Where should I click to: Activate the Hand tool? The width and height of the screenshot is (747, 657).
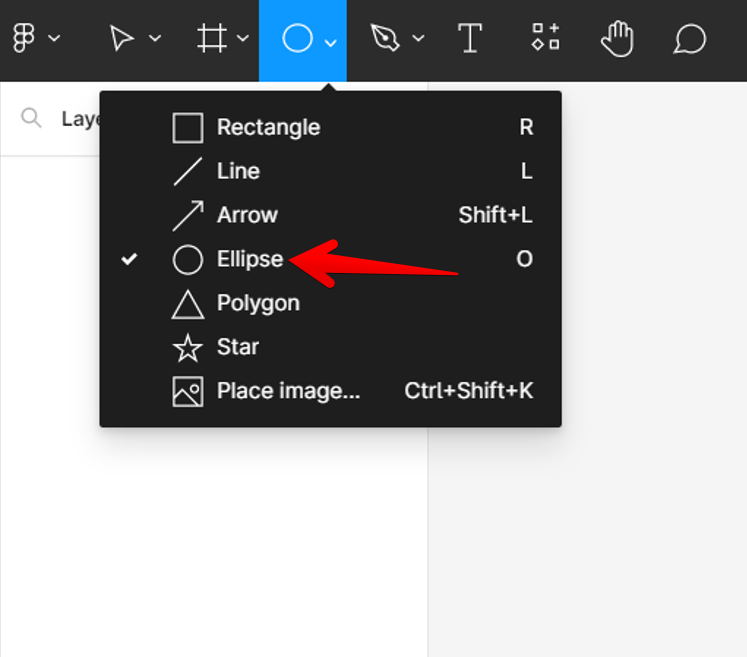pos(618,39)
